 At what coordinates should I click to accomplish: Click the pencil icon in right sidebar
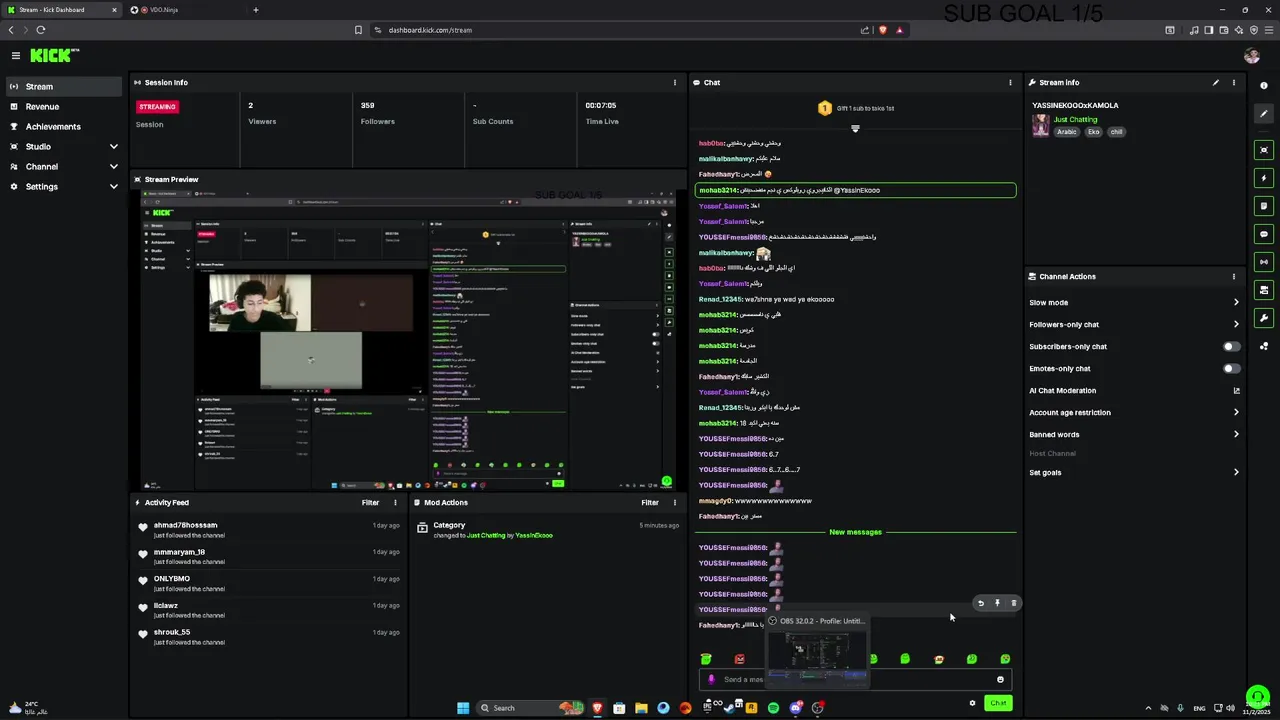pos(1264,113)
